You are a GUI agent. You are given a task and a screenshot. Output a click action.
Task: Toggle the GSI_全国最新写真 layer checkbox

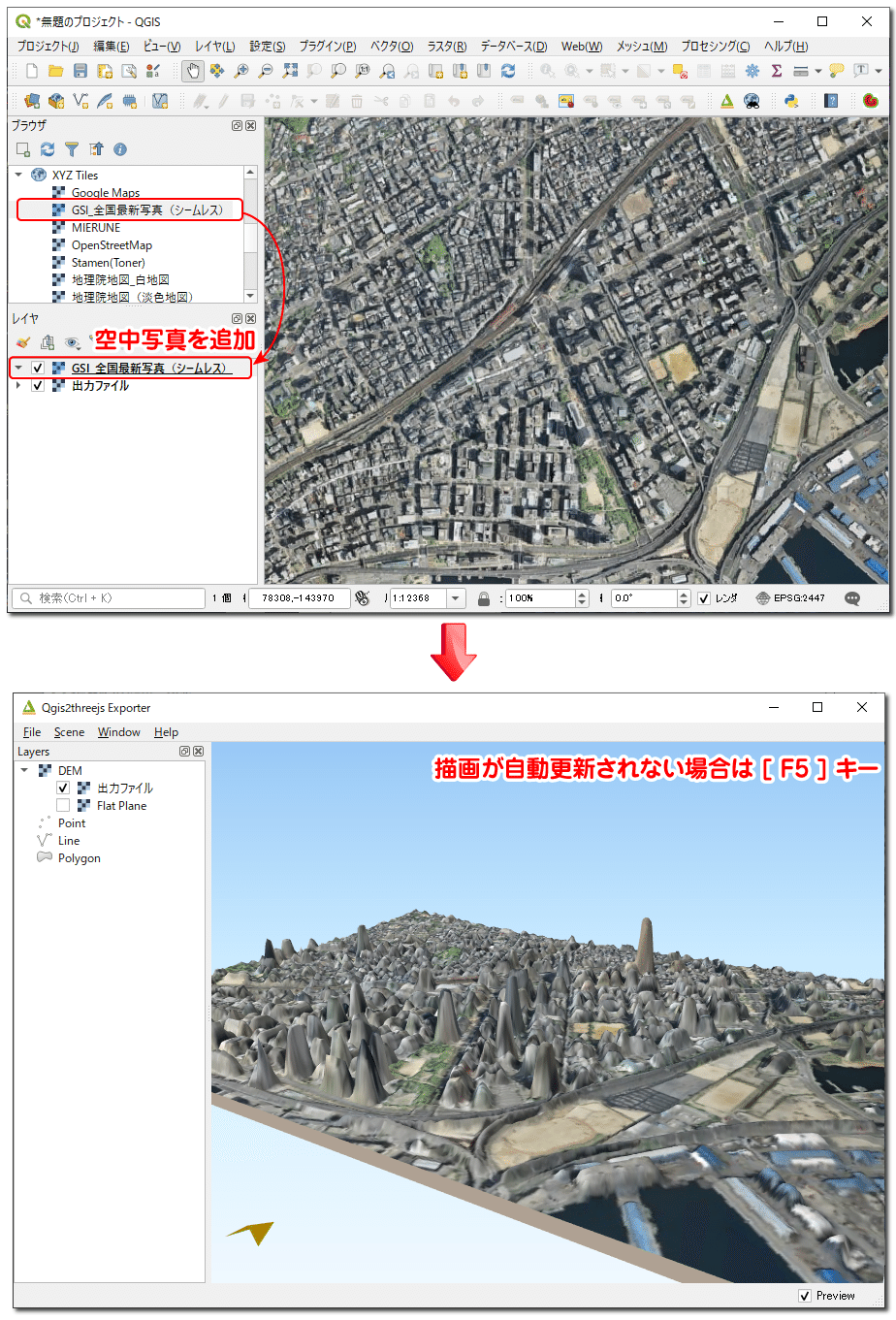pos(38,369)
